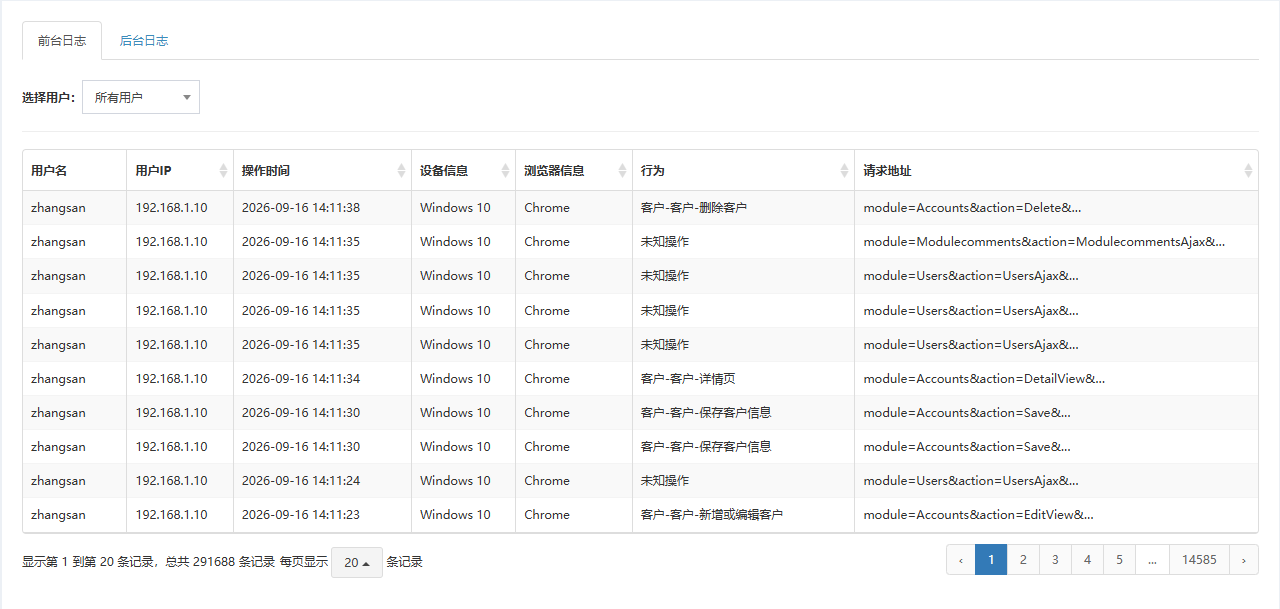Click zhangsan in the 14:11:38 row
The width and height of the screenshot is (1280, 609).
tap(58, 208)
